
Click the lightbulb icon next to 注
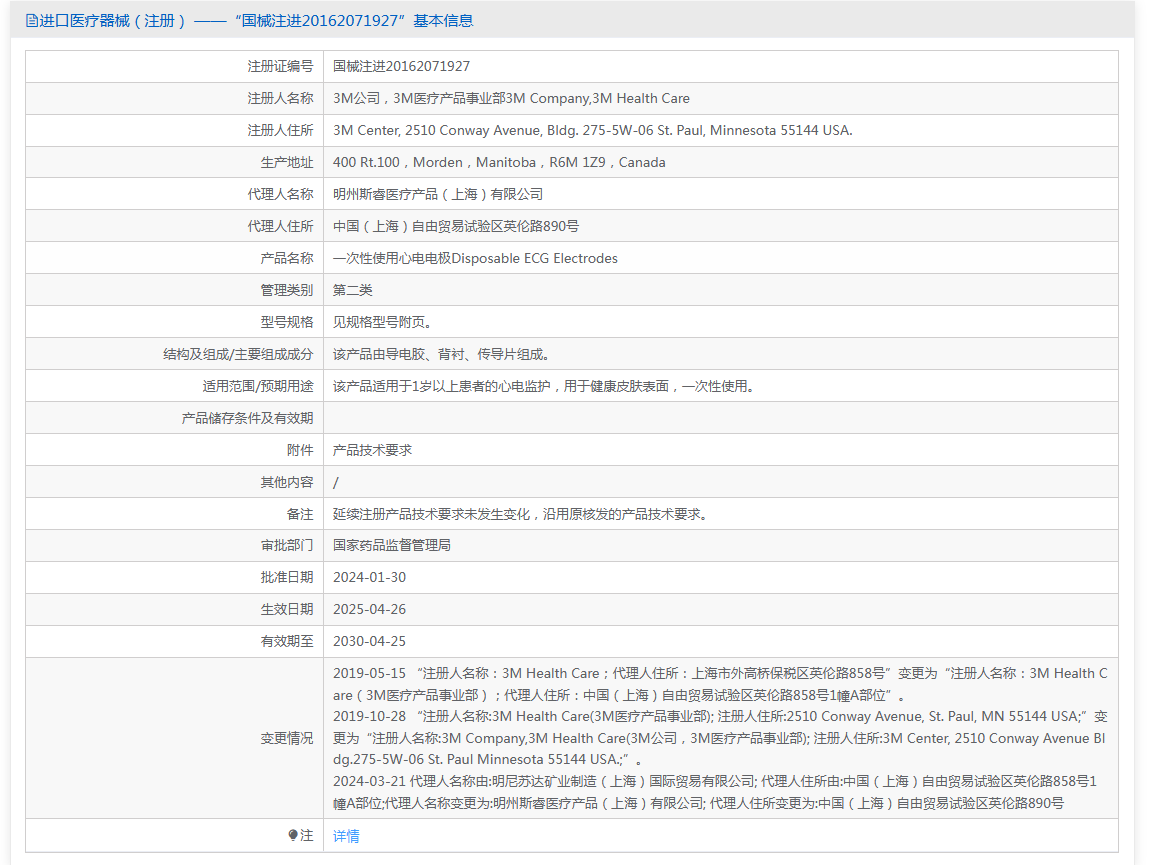tap(293, 835)
